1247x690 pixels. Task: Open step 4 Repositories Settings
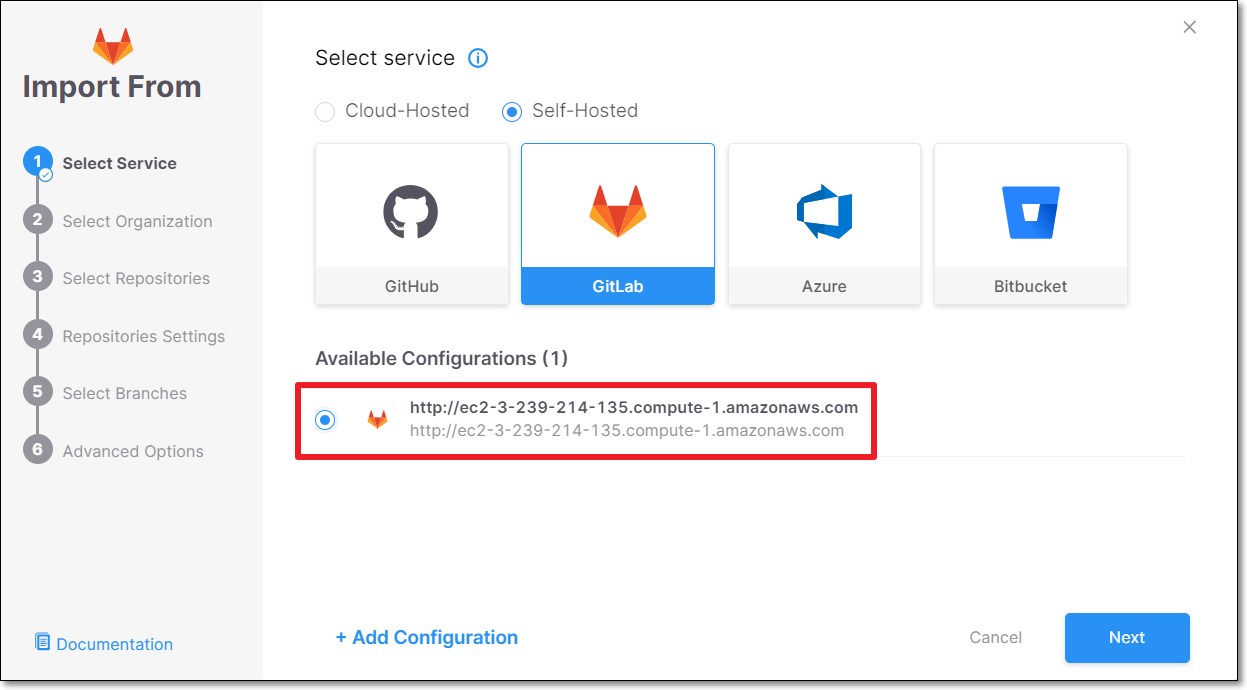click(143, 336)
